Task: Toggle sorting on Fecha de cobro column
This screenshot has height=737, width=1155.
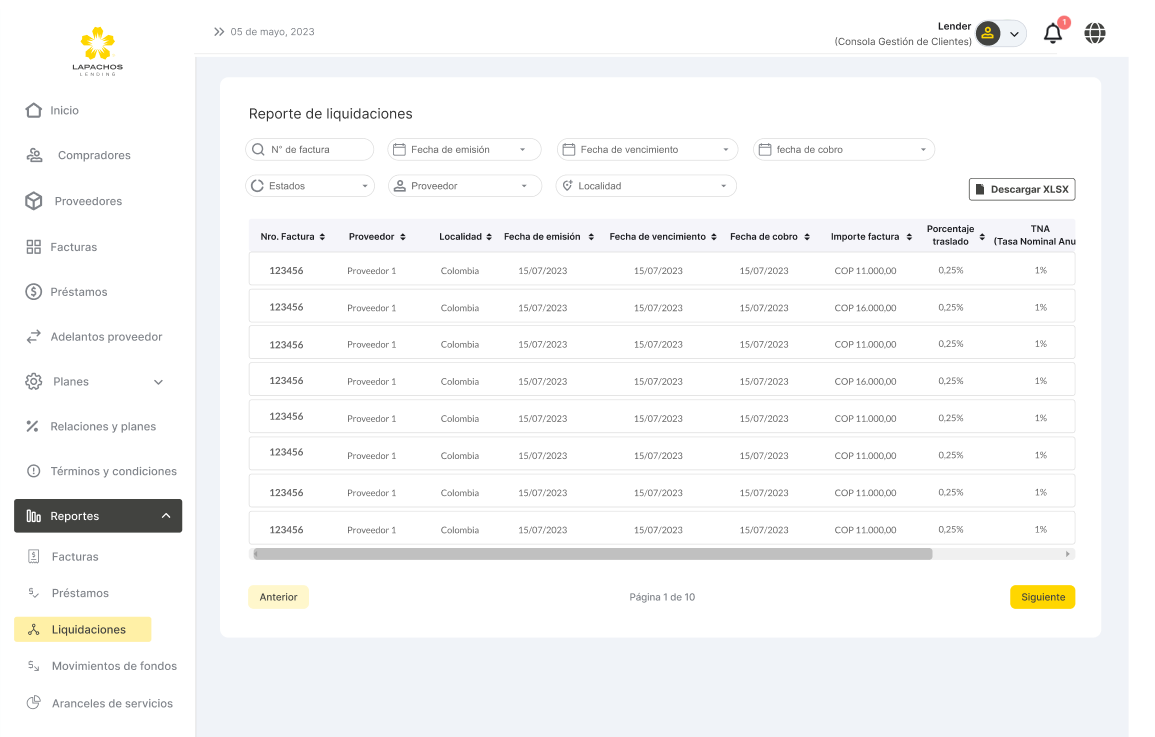Action: (807, 237)
